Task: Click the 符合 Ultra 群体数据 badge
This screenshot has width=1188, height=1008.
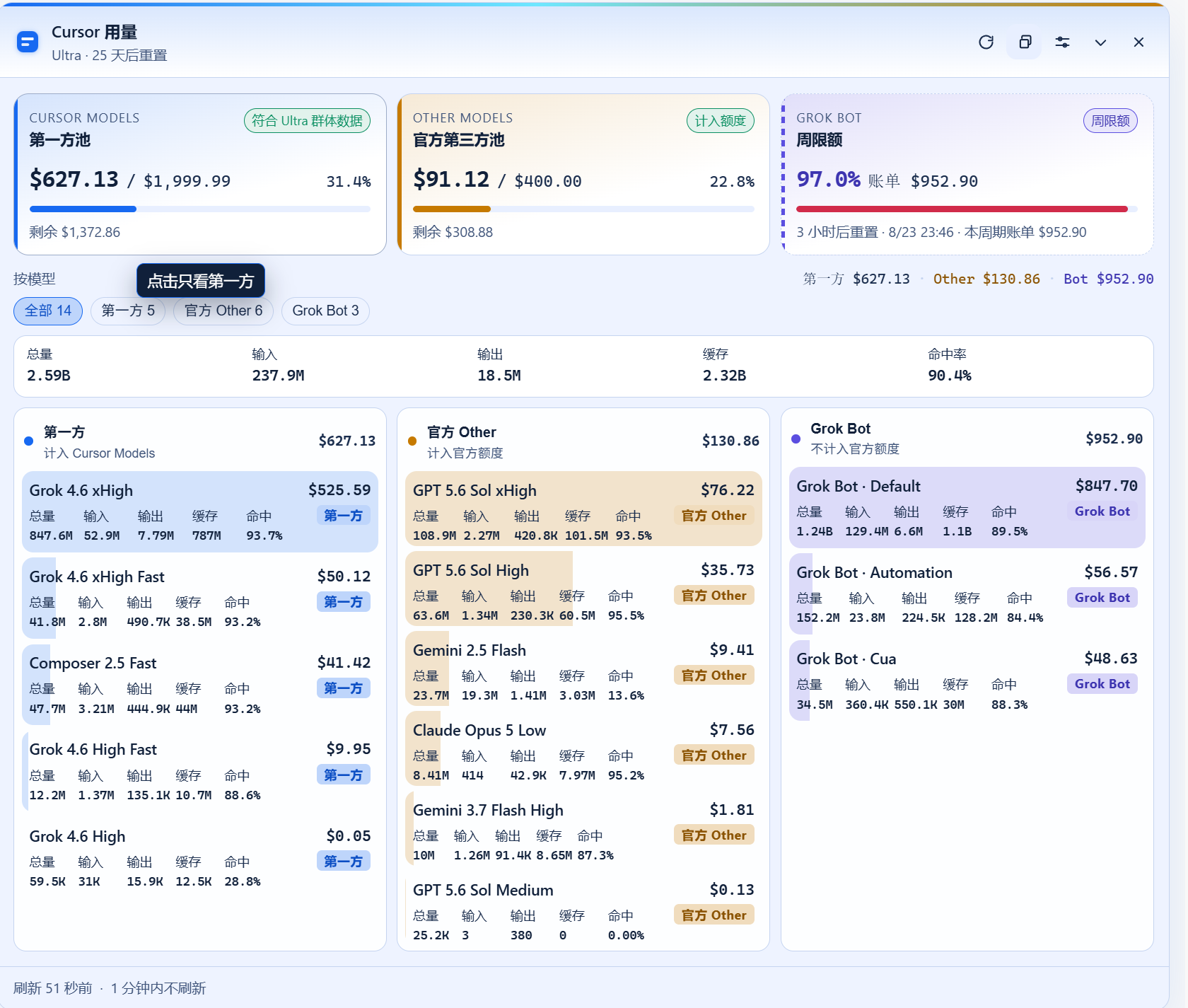Action: (307, 121)
